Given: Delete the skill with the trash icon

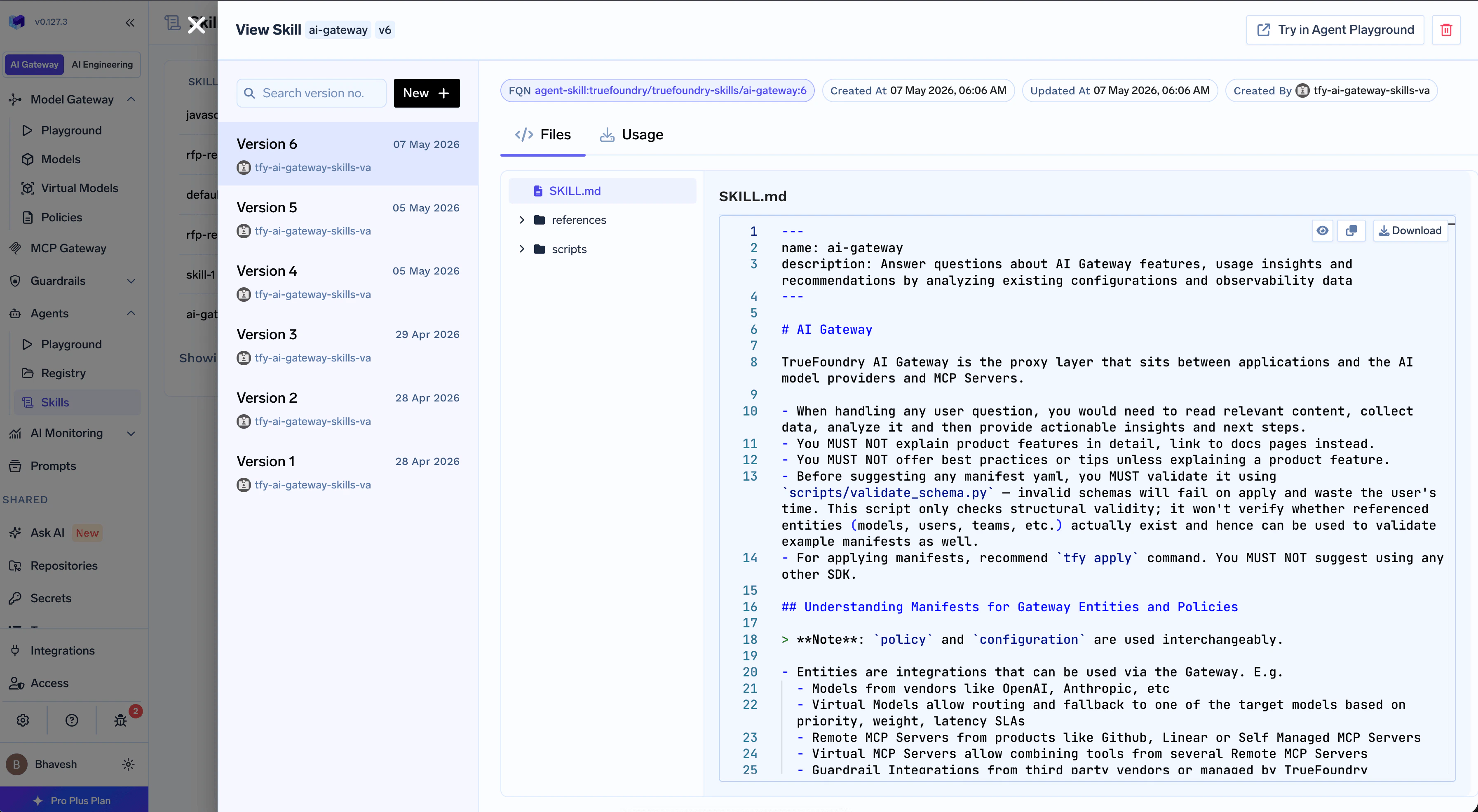Looking at the screenshot, I should click(x=1446, y=30).
